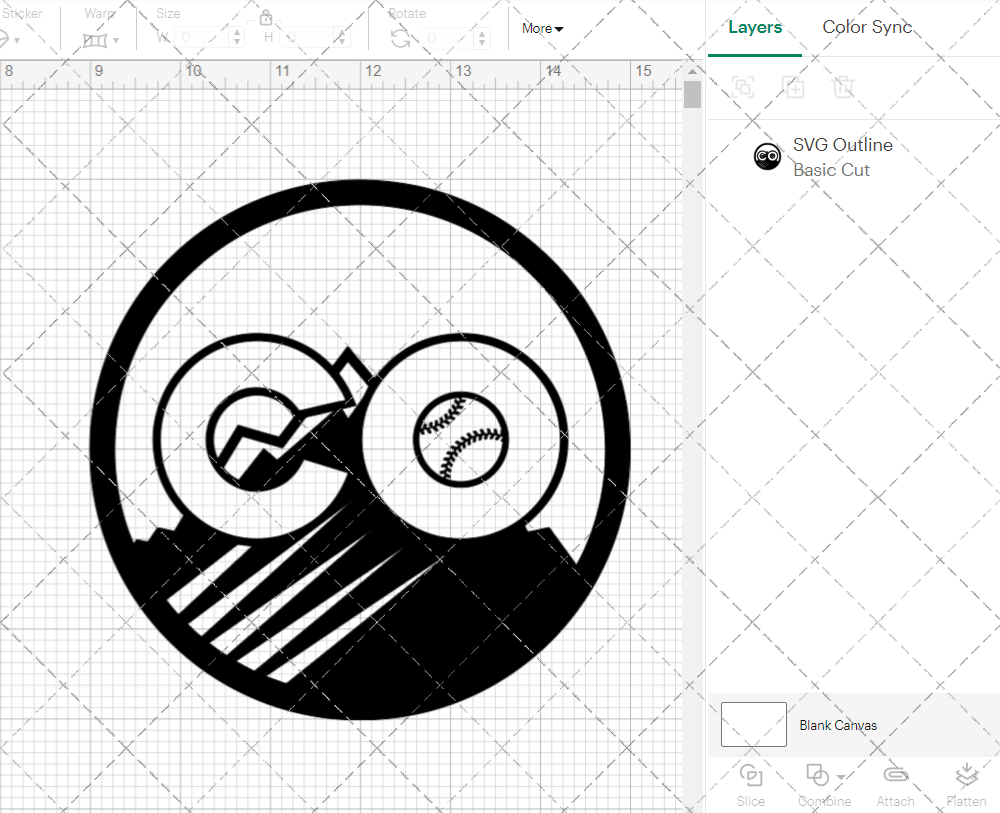1000x813 pixels.
Task: Open the Sticker dropdown arrow
Action: [x=17, y=41]
